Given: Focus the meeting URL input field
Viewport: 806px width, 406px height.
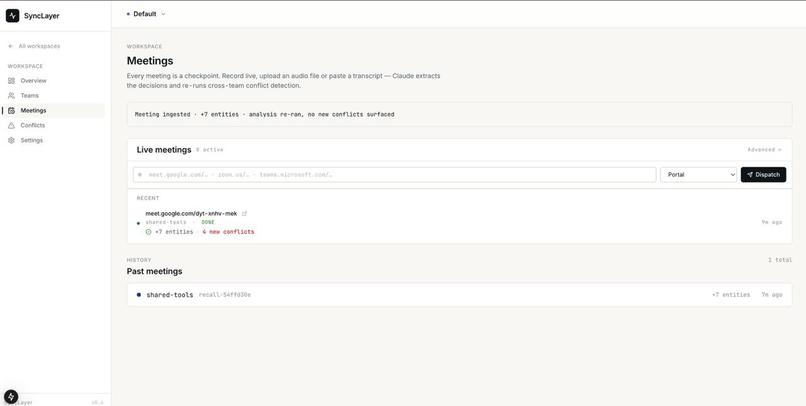Looking at the screenshot, I should [x=394, y=175].
